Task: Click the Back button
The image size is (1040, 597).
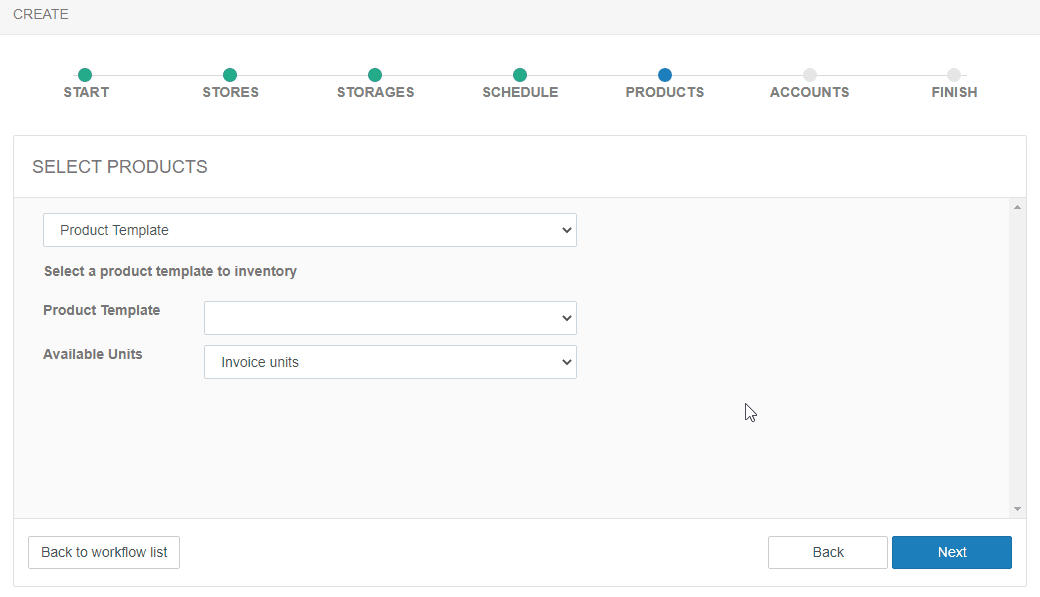Action: (827, 552)
